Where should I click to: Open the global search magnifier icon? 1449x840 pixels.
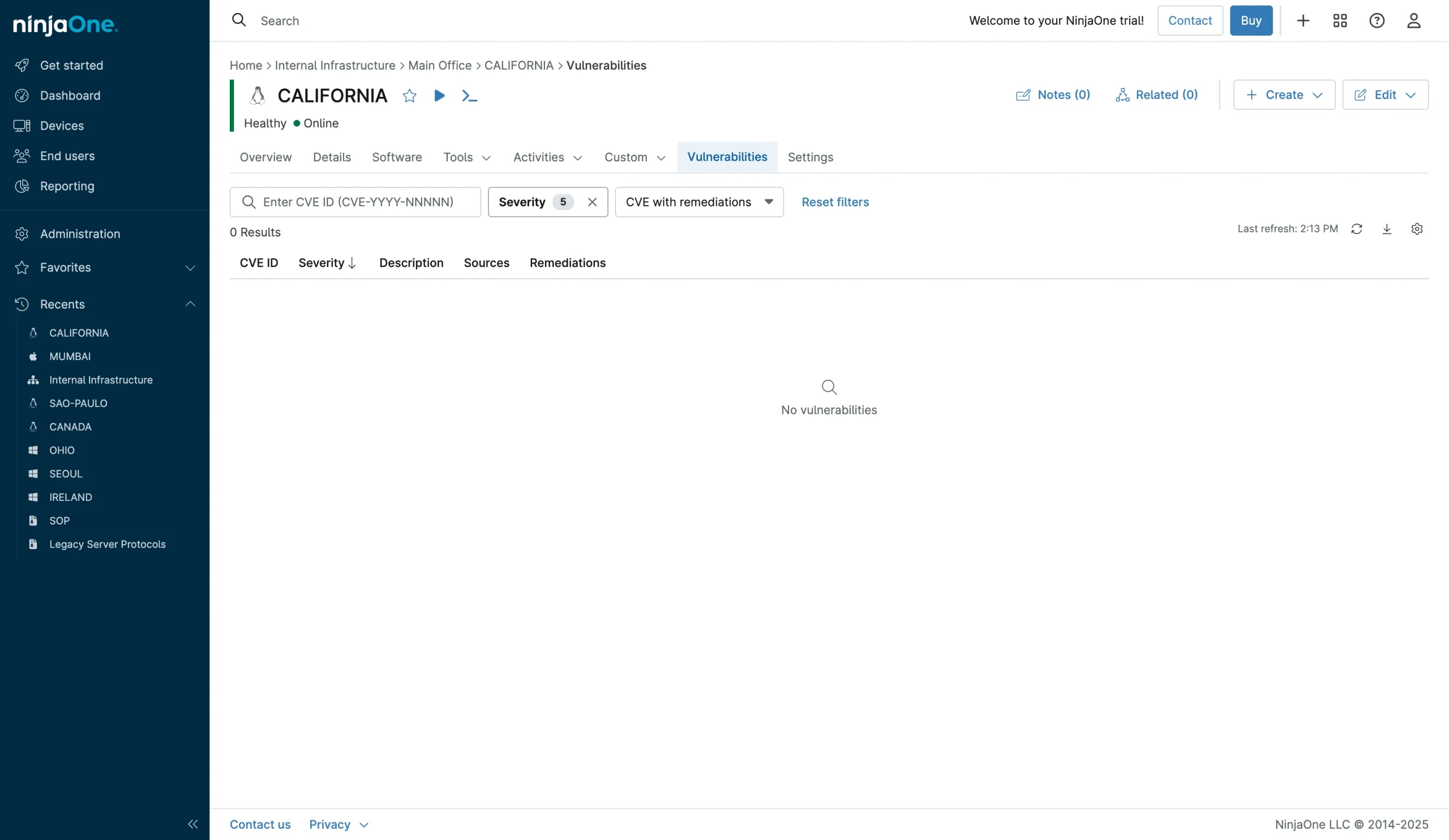coord(239,20)
